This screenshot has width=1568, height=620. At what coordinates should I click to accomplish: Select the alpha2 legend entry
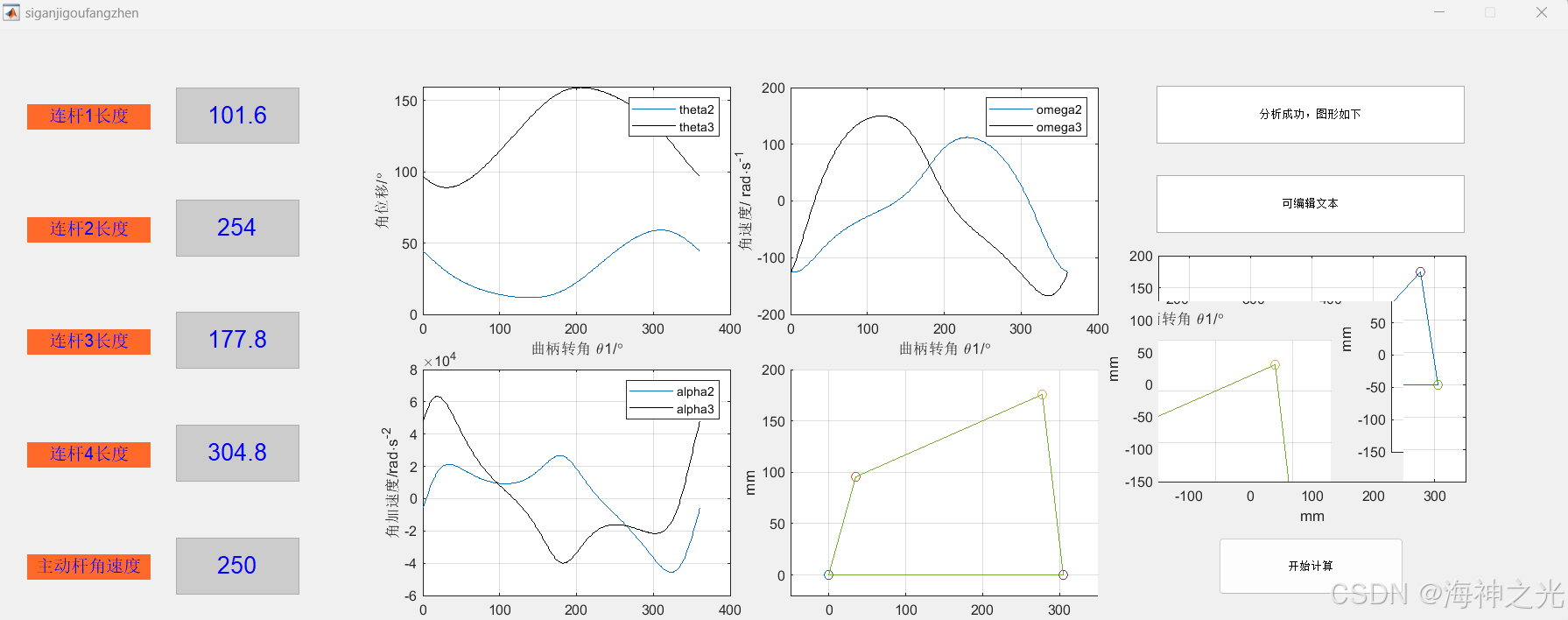(672, 391)
